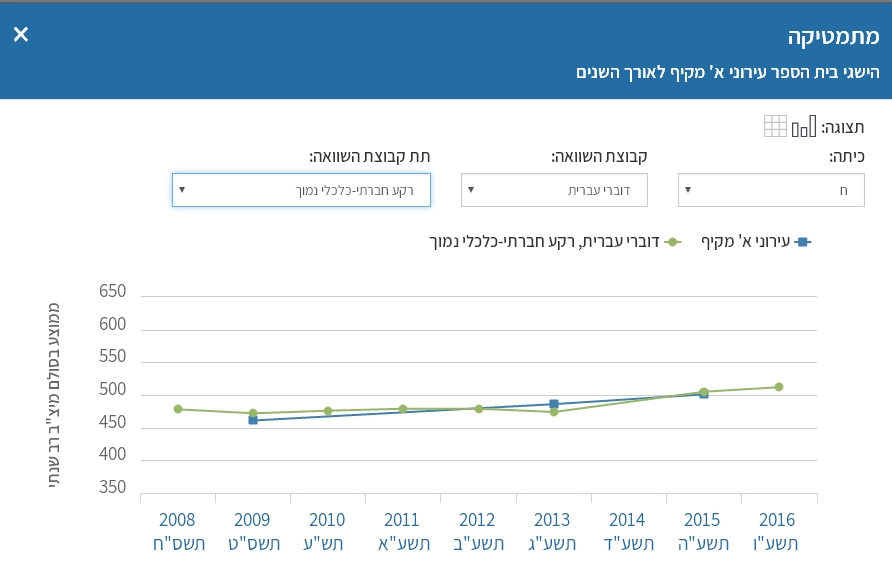This screenshot has width=892, height=581.
Task: Select the bar chart view icon
Action: pyautogui.click(x=803, y=126)
